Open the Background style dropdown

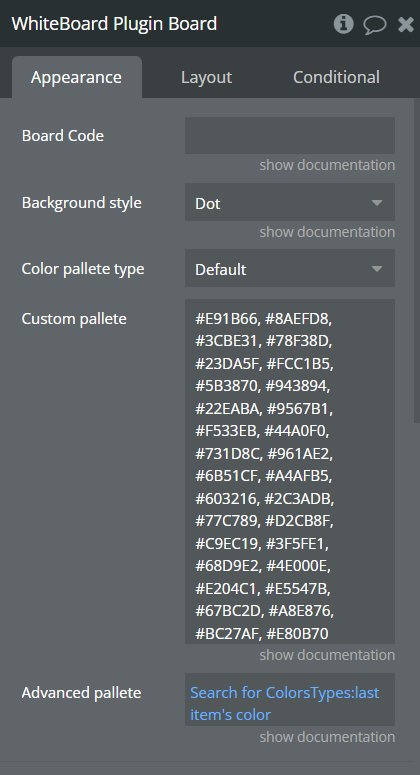point(290,202)
